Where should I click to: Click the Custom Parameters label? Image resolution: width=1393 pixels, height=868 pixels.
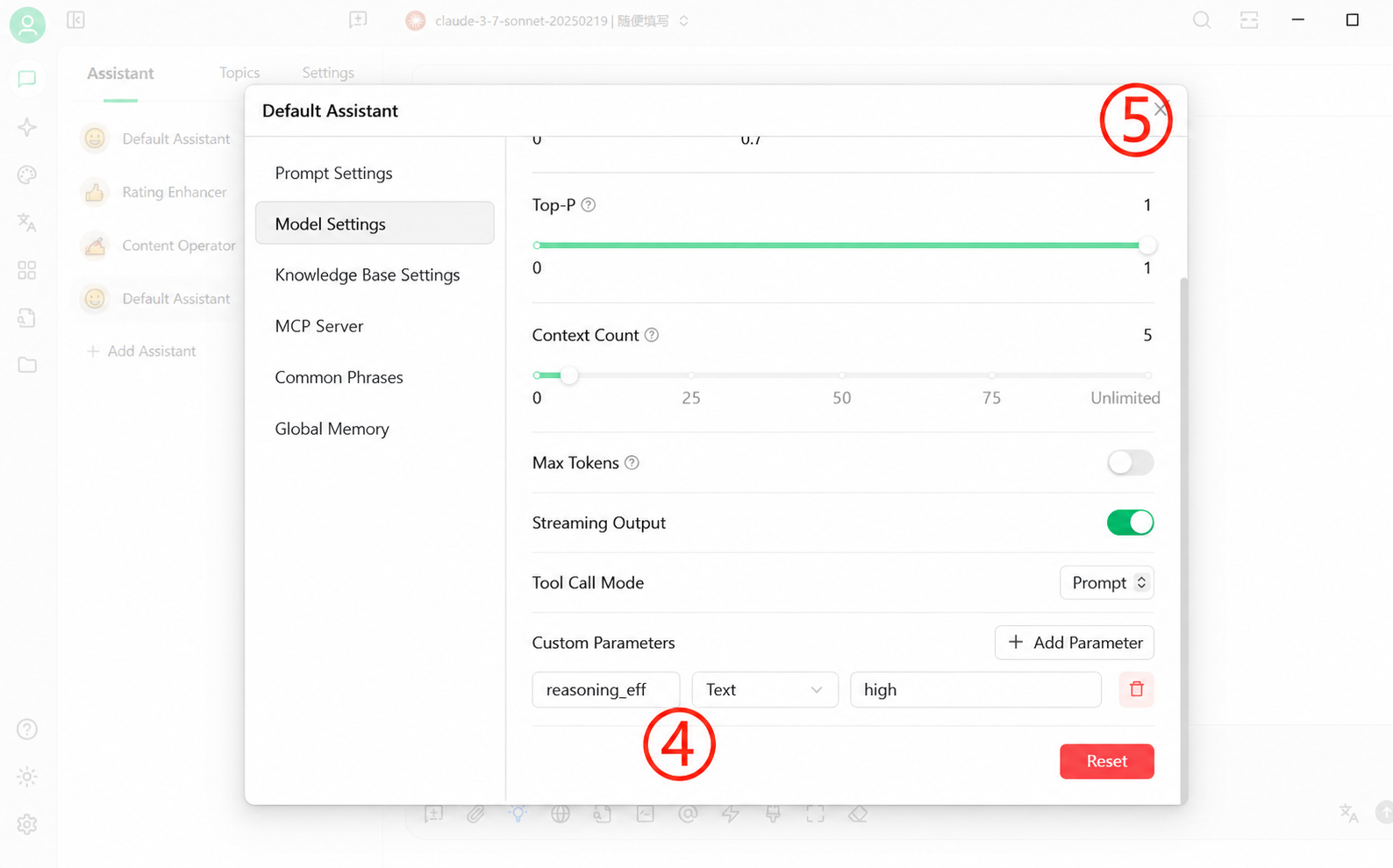[x=604, y=643]
